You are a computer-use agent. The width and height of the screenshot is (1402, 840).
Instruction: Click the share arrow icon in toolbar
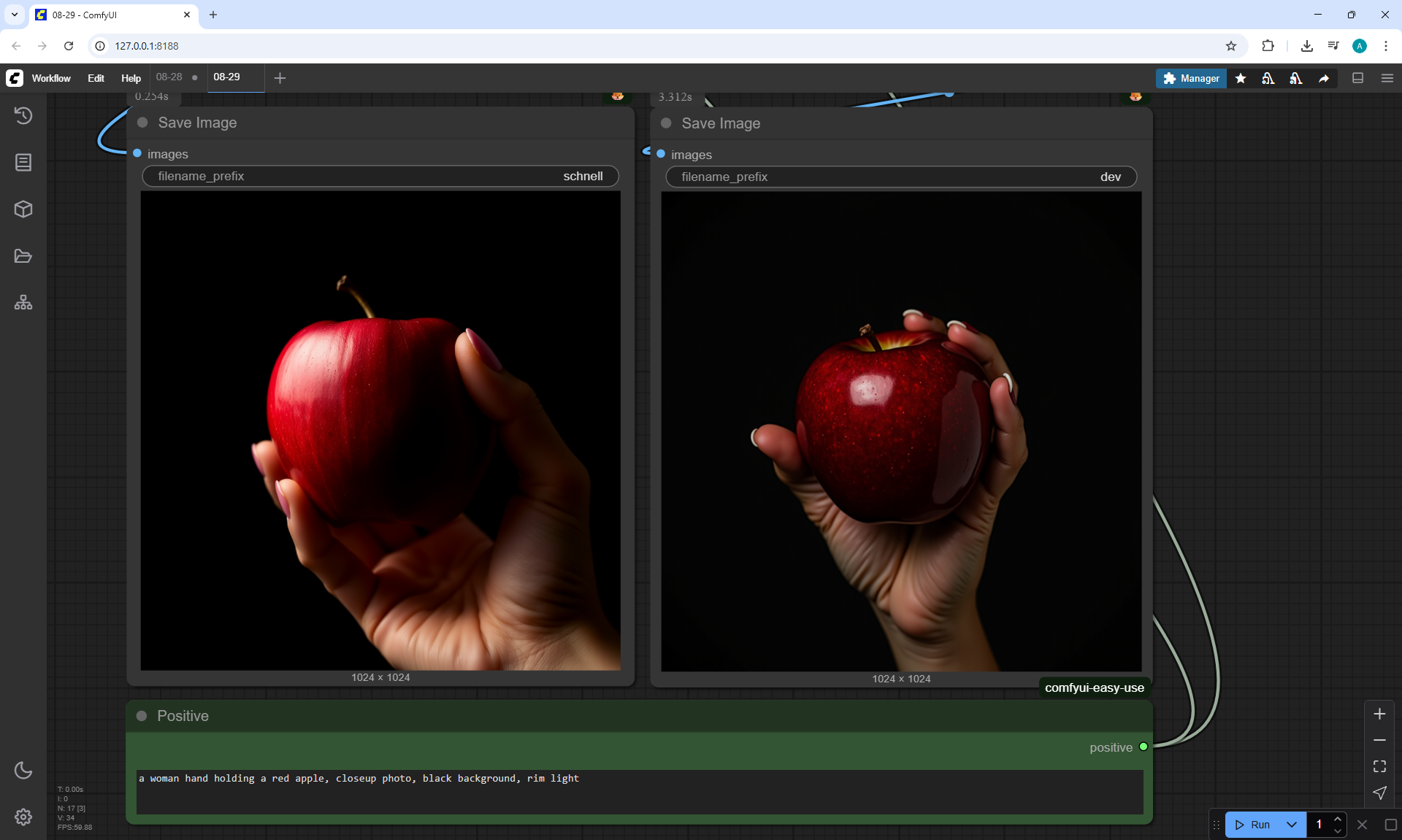[1324, 78]
